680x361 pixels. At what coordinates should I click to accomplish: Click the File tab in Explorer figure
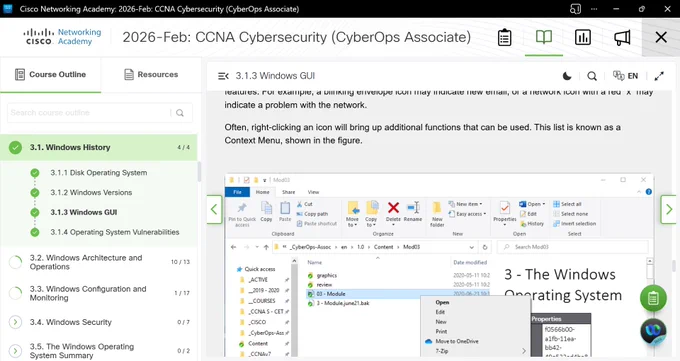coord(237,192)
